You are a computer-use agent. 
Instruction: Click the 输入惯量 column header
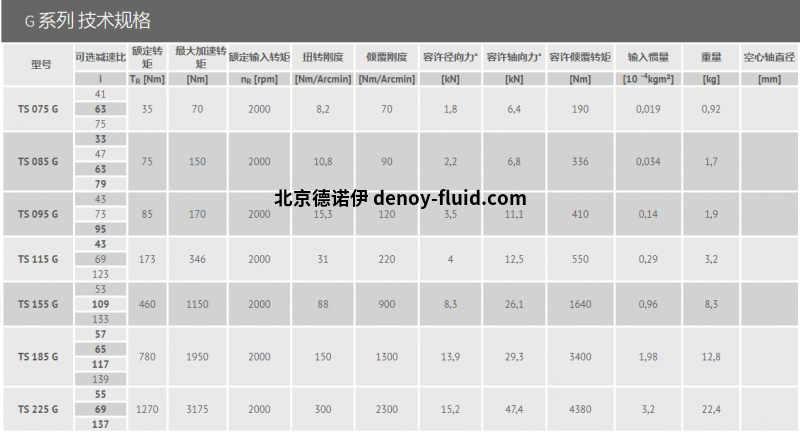[647, 57]
